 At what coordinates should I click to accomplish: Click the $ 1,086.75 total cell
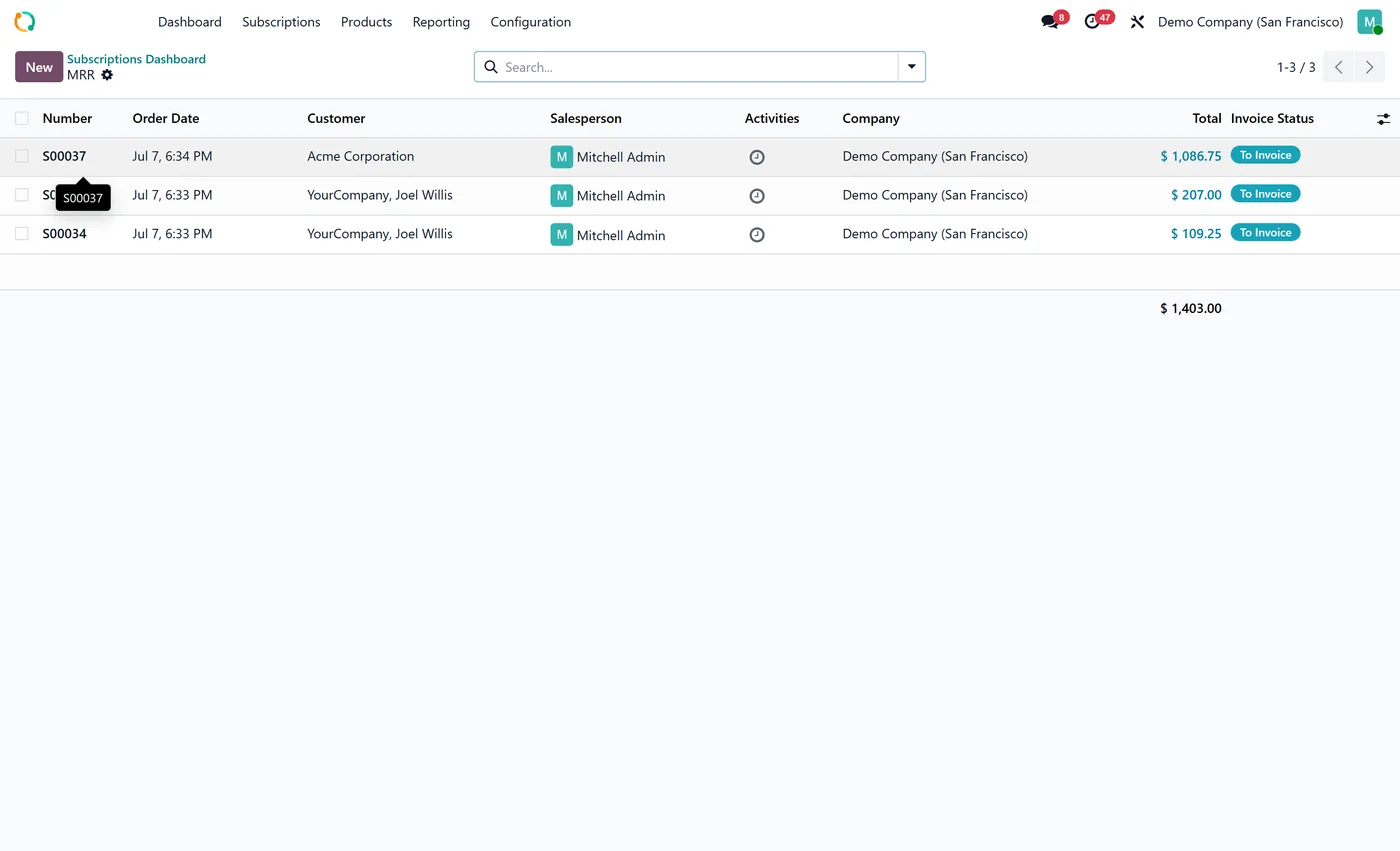[x=1191, y=156]
